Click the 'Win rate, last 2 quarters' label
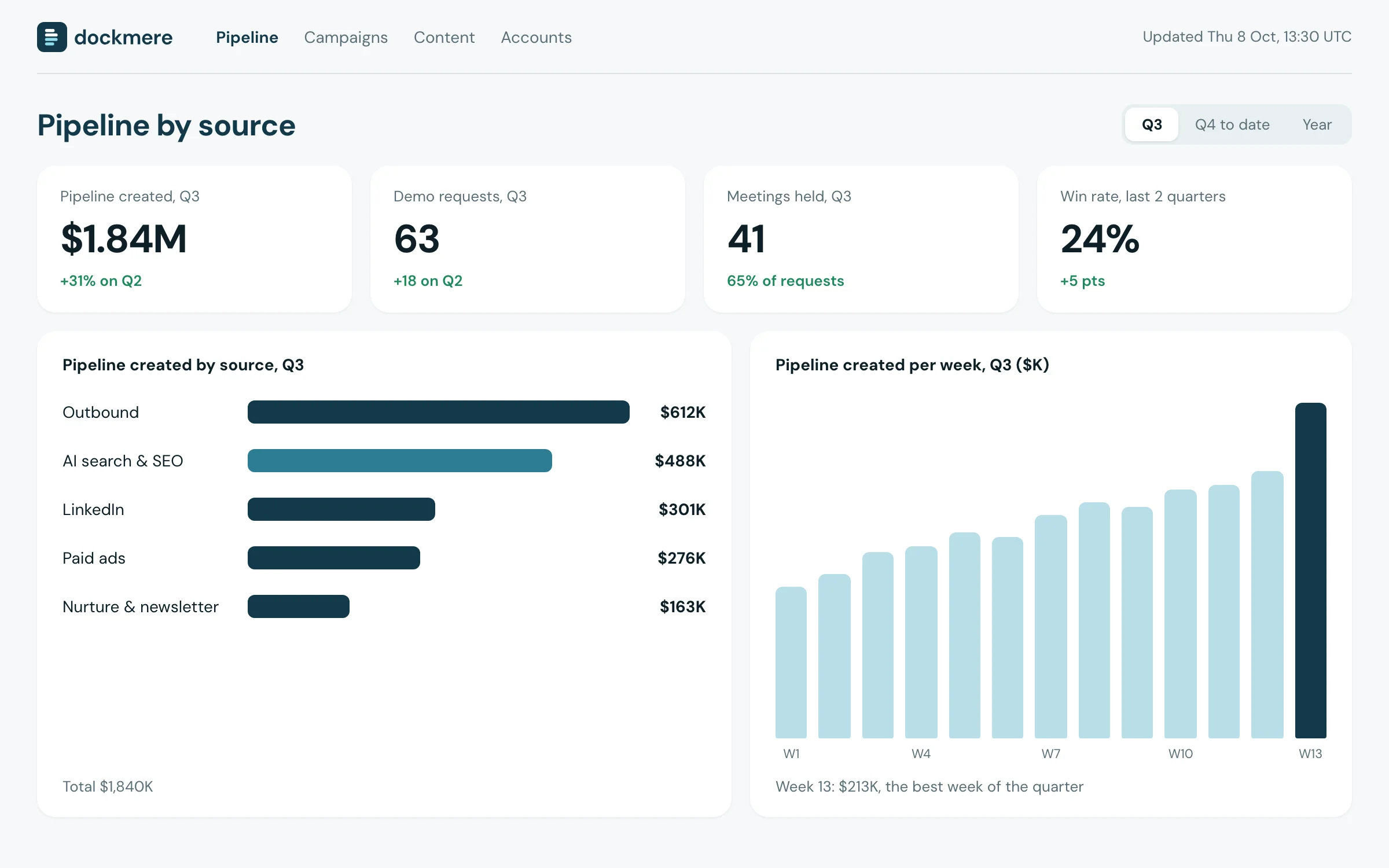Screen dimensions: 1389x868 (1142, 197)
